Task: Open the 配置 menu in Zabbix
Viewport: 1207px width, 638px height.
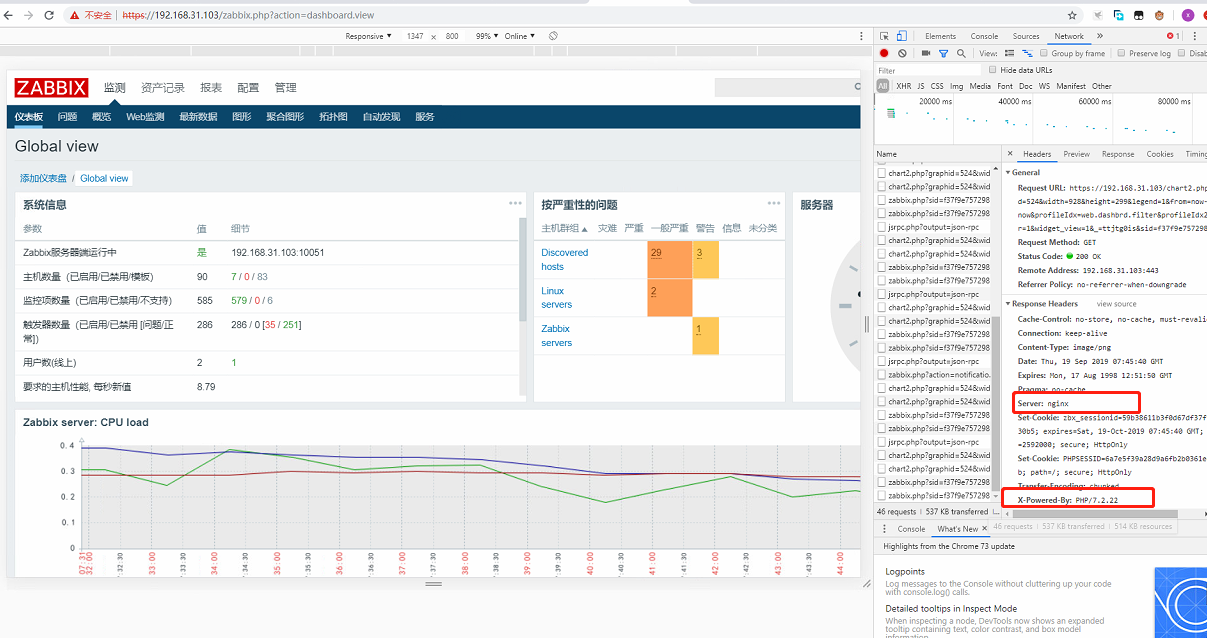Action: pyautogui.click(x=248, y=88)
